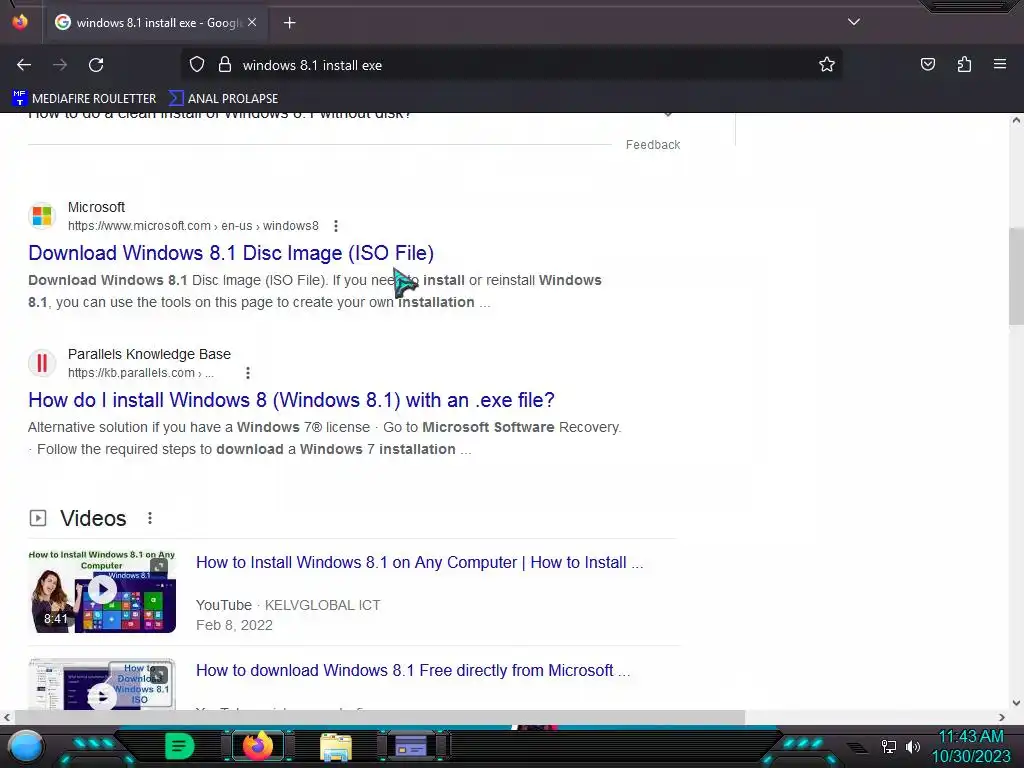Viewport: 1024px width, 768px height.
Task: Open the Firefox hamburger menu
Action: (1000, 64)
